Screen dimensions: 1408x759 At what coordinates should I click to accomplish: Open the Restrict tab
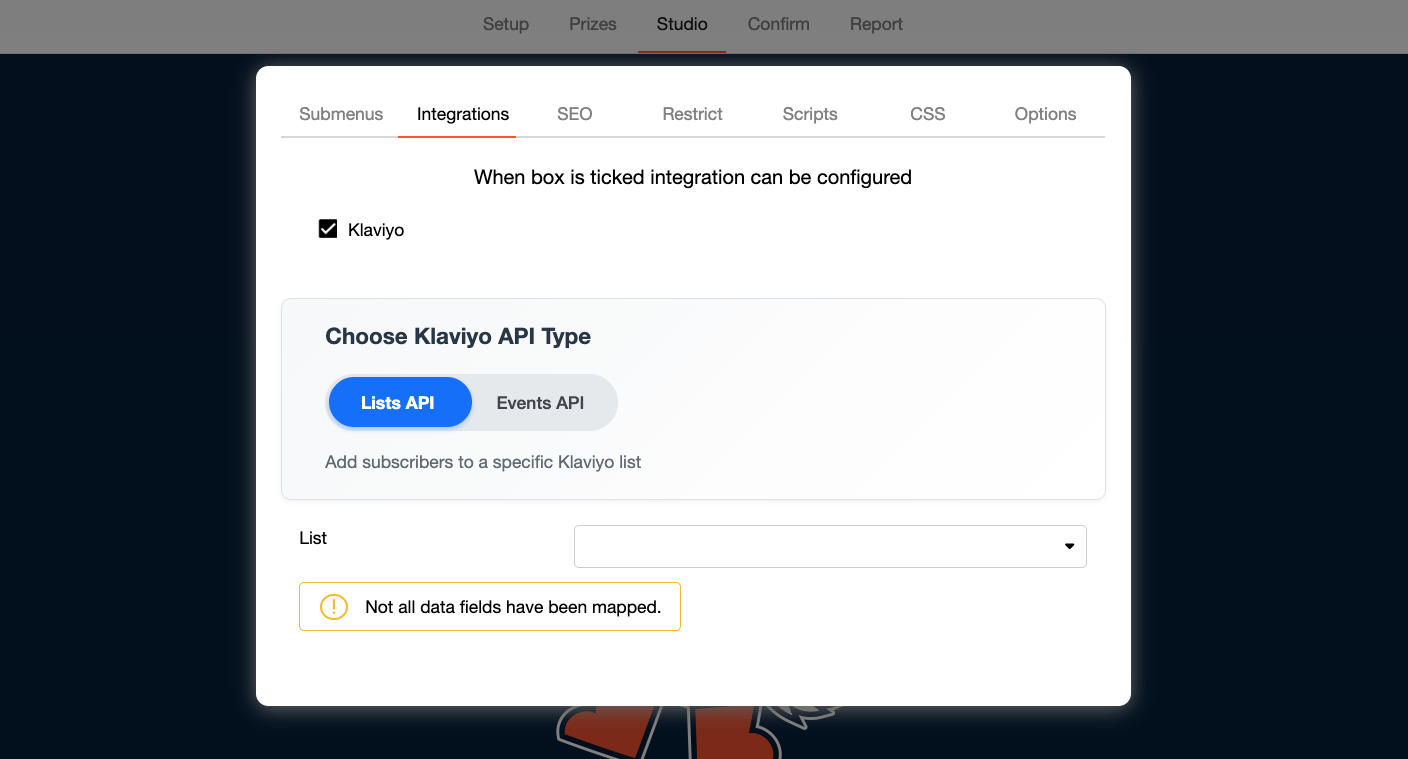point(692,114)
